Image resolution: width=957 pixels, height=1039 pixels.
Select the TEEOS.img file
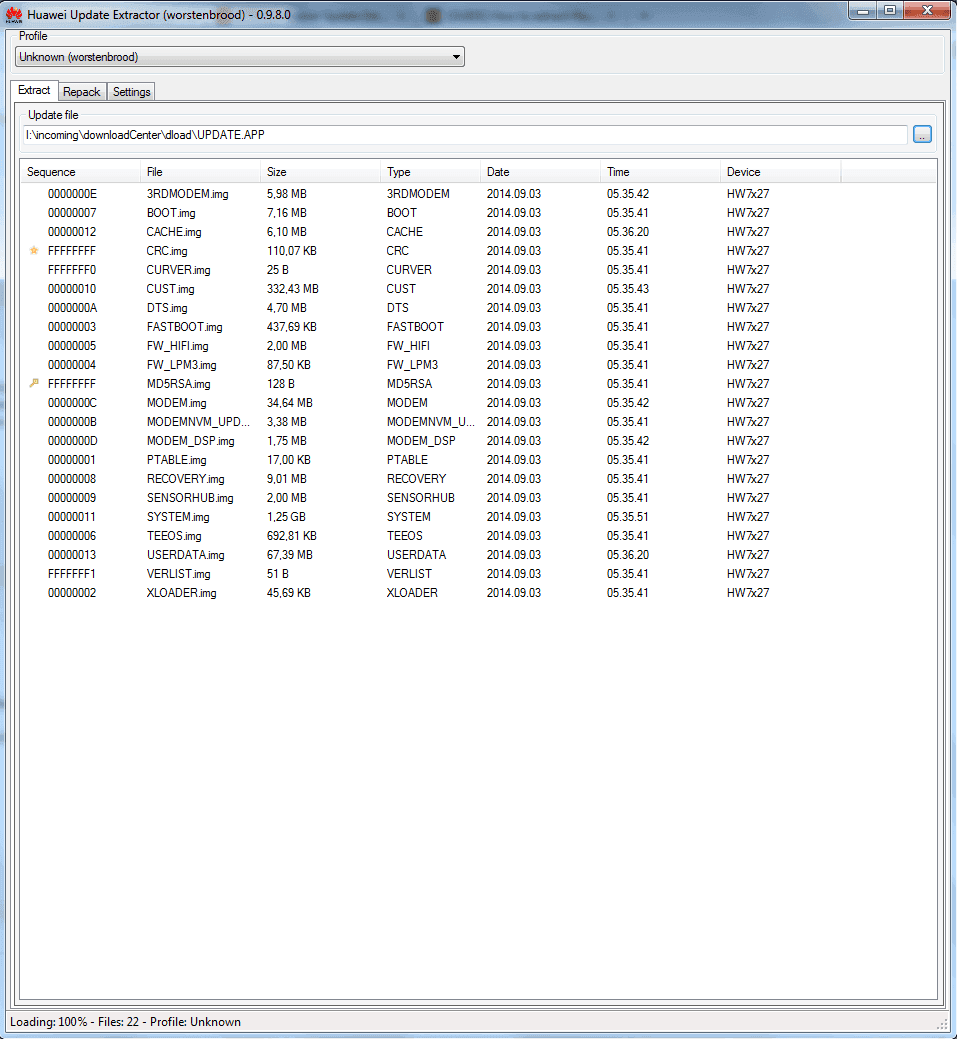point(174,535)
